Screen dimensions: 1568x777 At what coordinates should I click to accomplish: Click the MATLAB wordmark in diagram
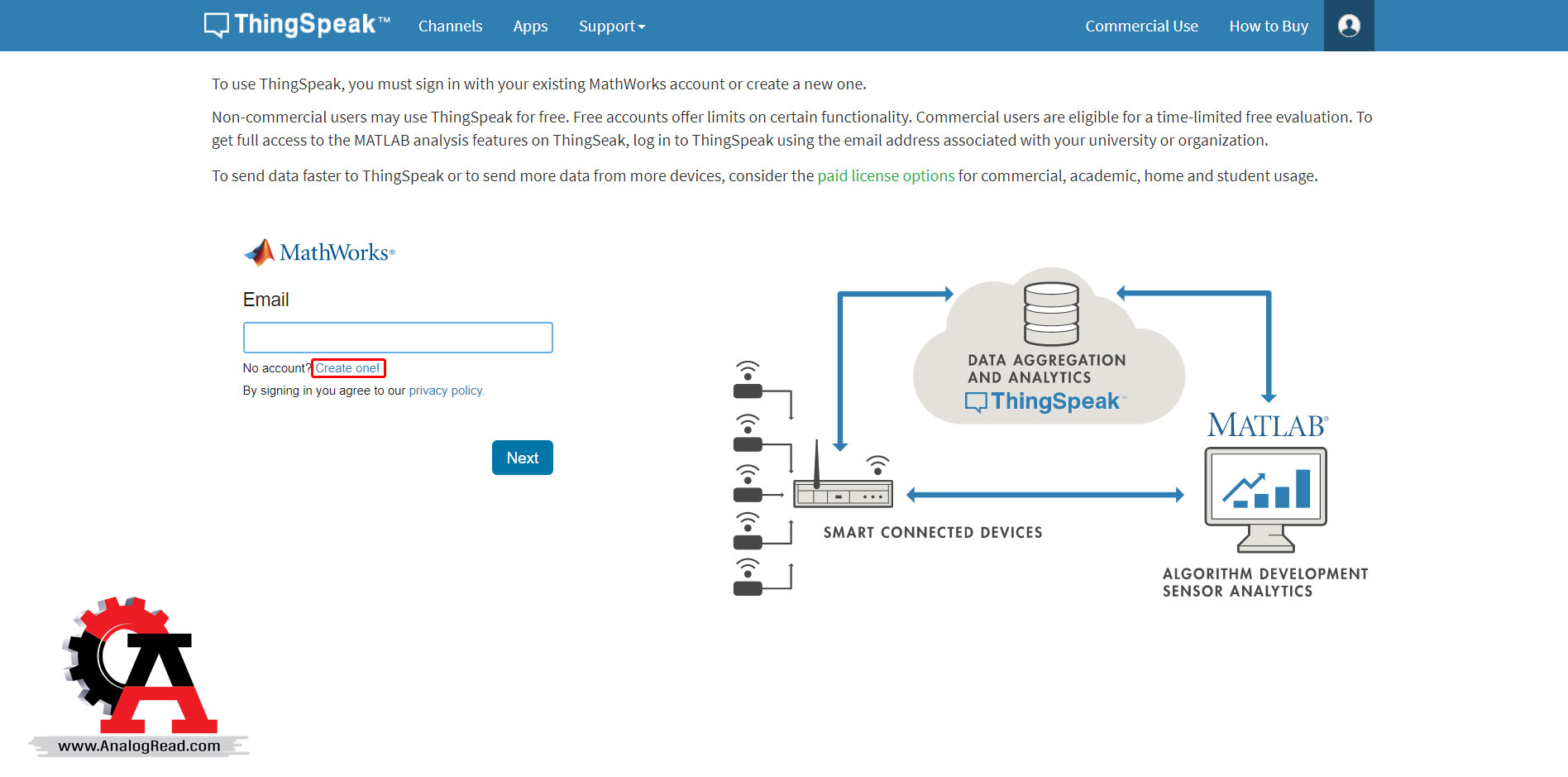[1268, 425]
